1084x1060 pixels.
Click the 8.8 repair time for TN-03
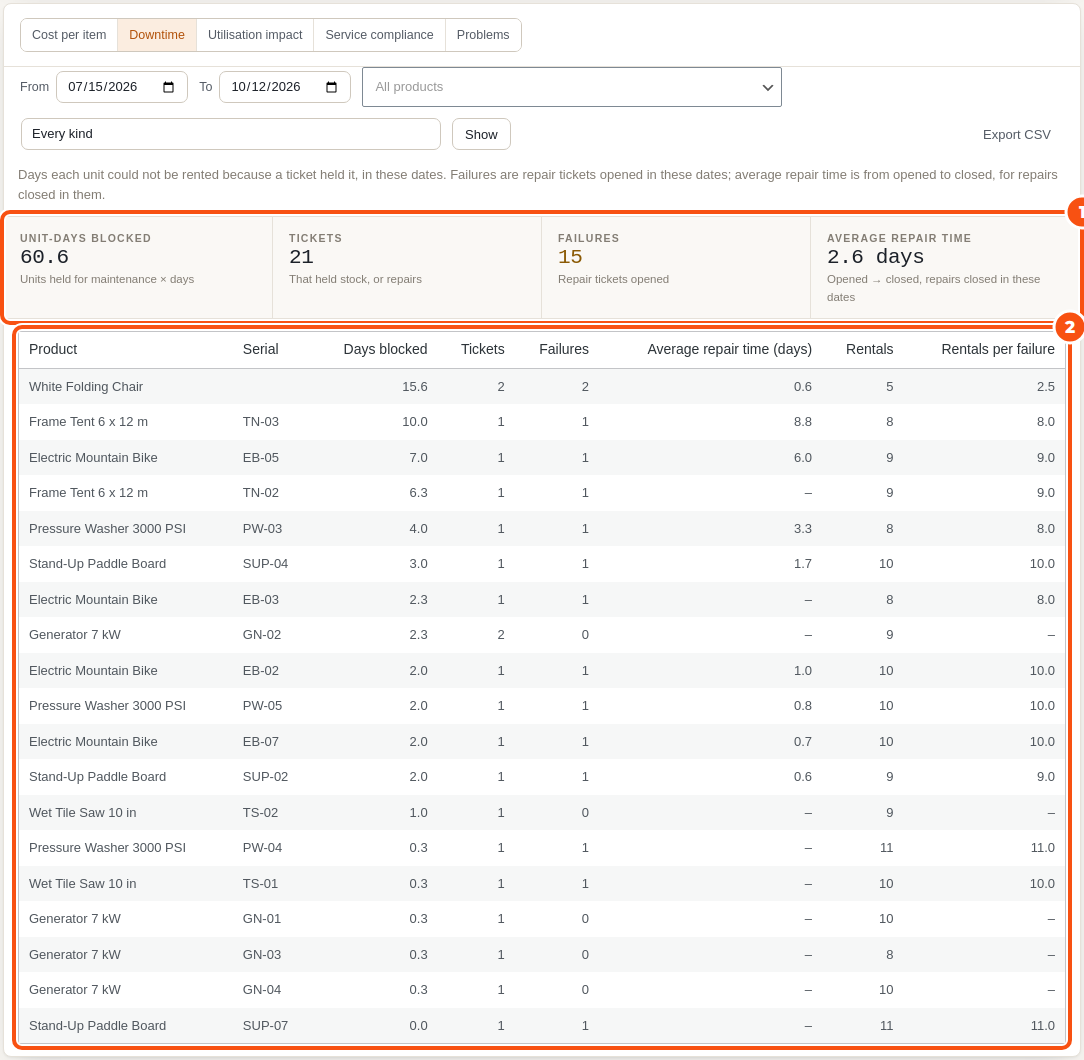coord(803,422)
